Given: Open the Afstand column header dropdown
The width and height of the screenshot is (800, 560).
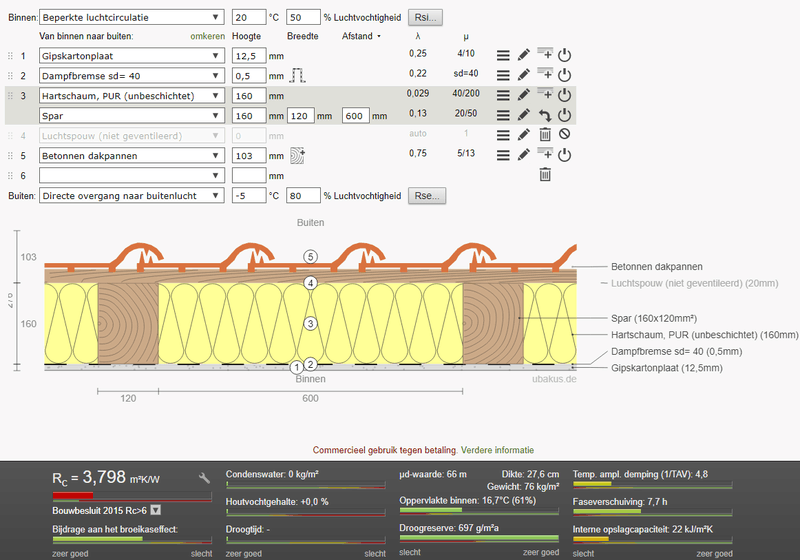Looking at the screenshot, I should (x=361, y=36).
